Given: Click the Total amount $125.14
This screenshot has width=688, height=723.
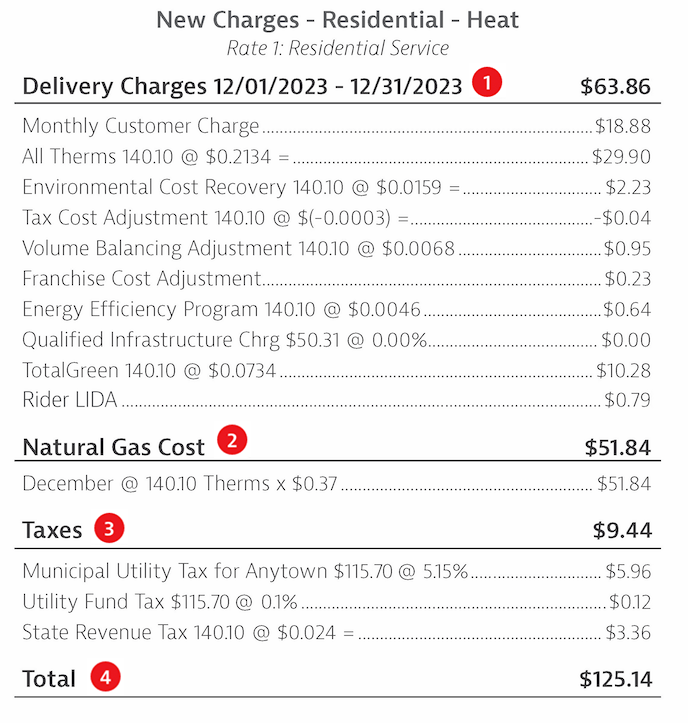Looking at the screenshot, I should 616,679.
